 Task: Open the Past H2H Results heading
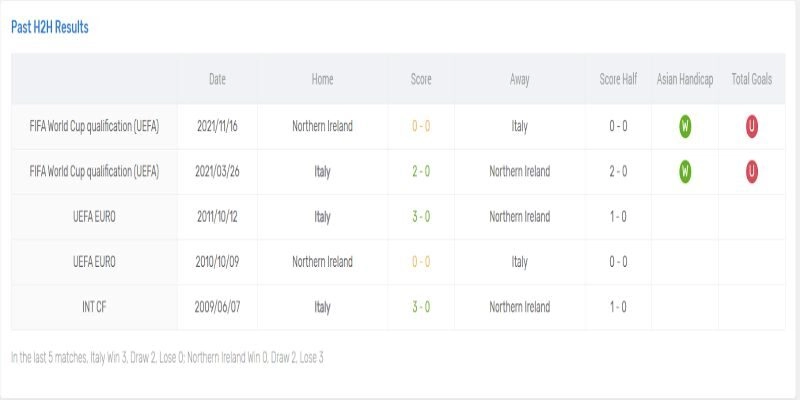click(50, 28)
